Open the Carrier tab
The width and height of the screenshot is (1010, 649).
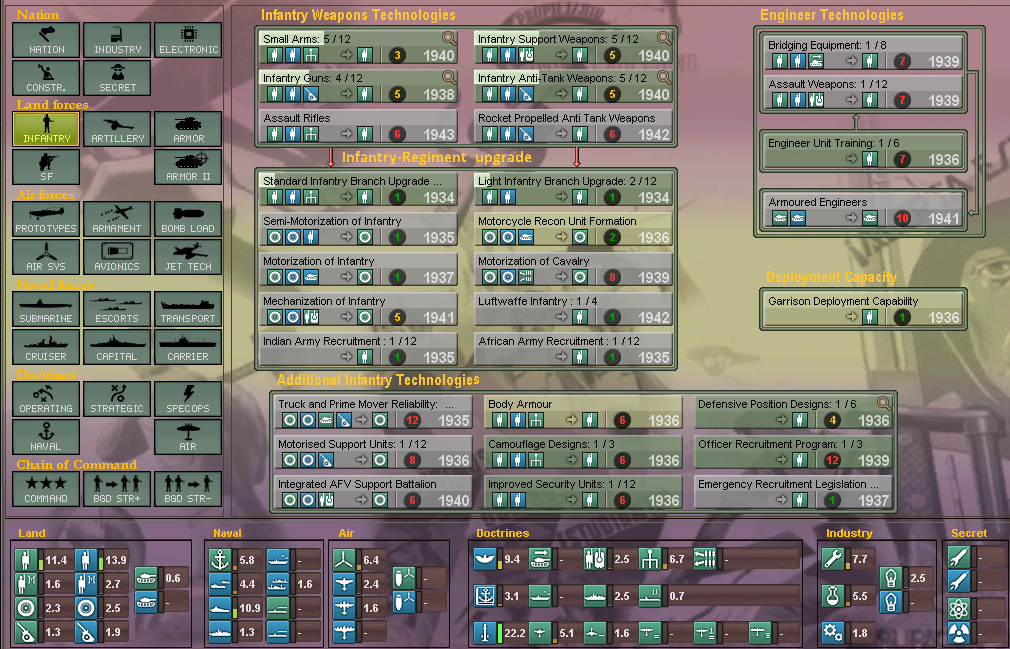coord(188,347)
